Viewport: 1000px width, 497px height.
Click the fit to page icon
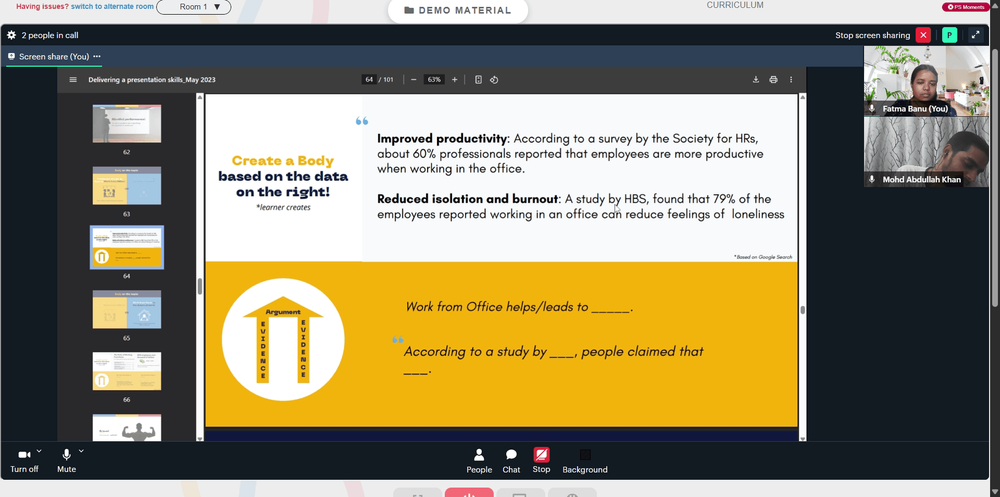(478, 80)
